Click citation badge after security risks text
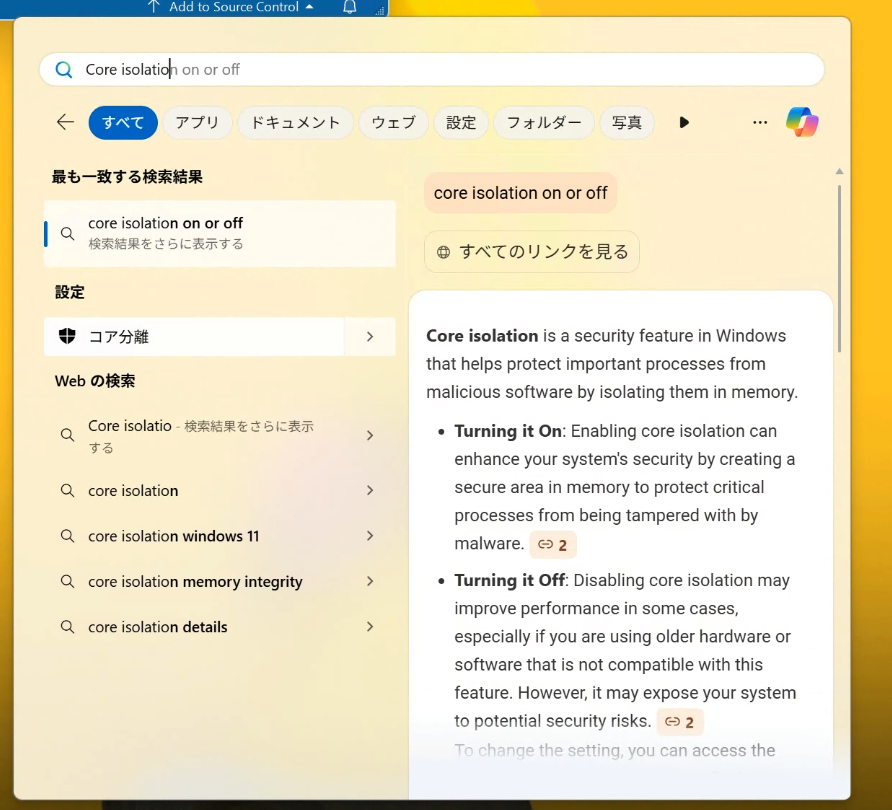Viewport: 892px width, 810px height. point(679,721)
